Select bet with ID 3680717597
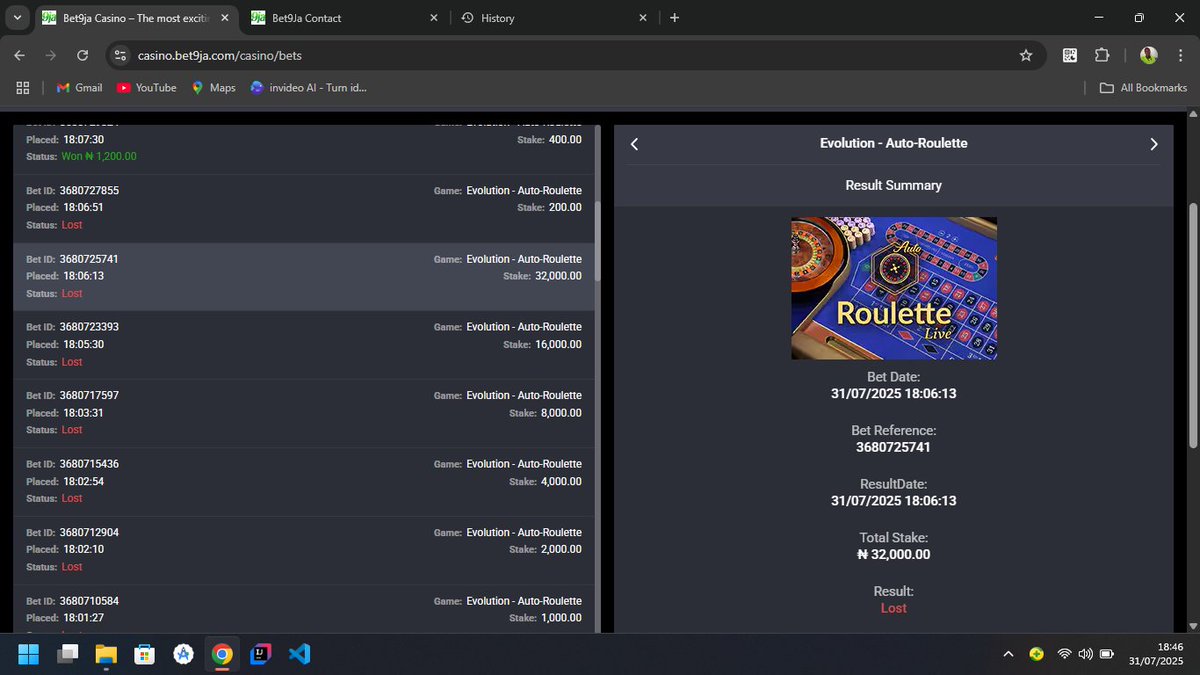The height and width of the screenshot is (675, 1200). pyautogui.click(x=304, y=413)
